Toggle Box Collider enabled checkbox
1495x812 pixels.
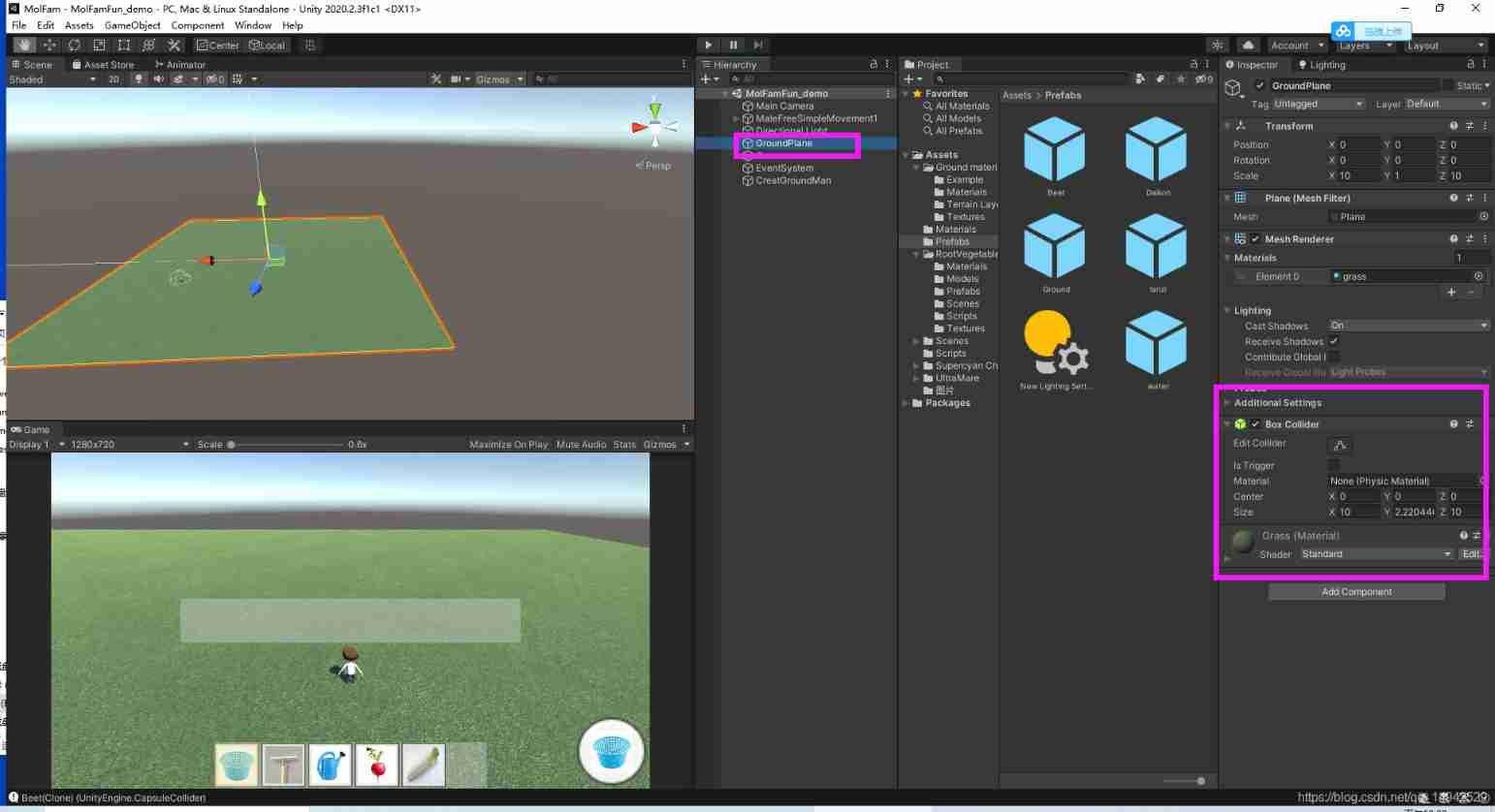click(x=1256, y=424)
